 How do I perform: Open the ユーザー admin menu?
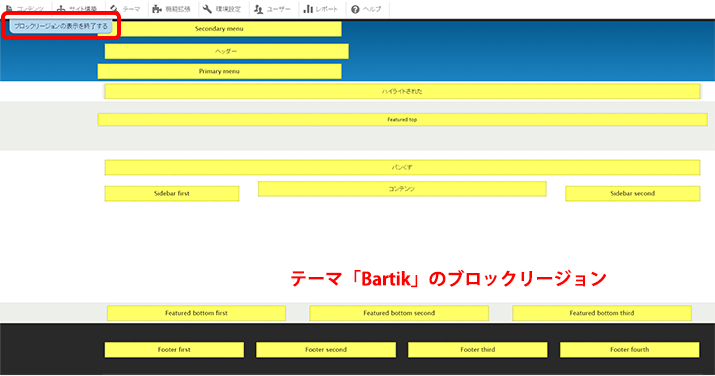tap(272, 9)
